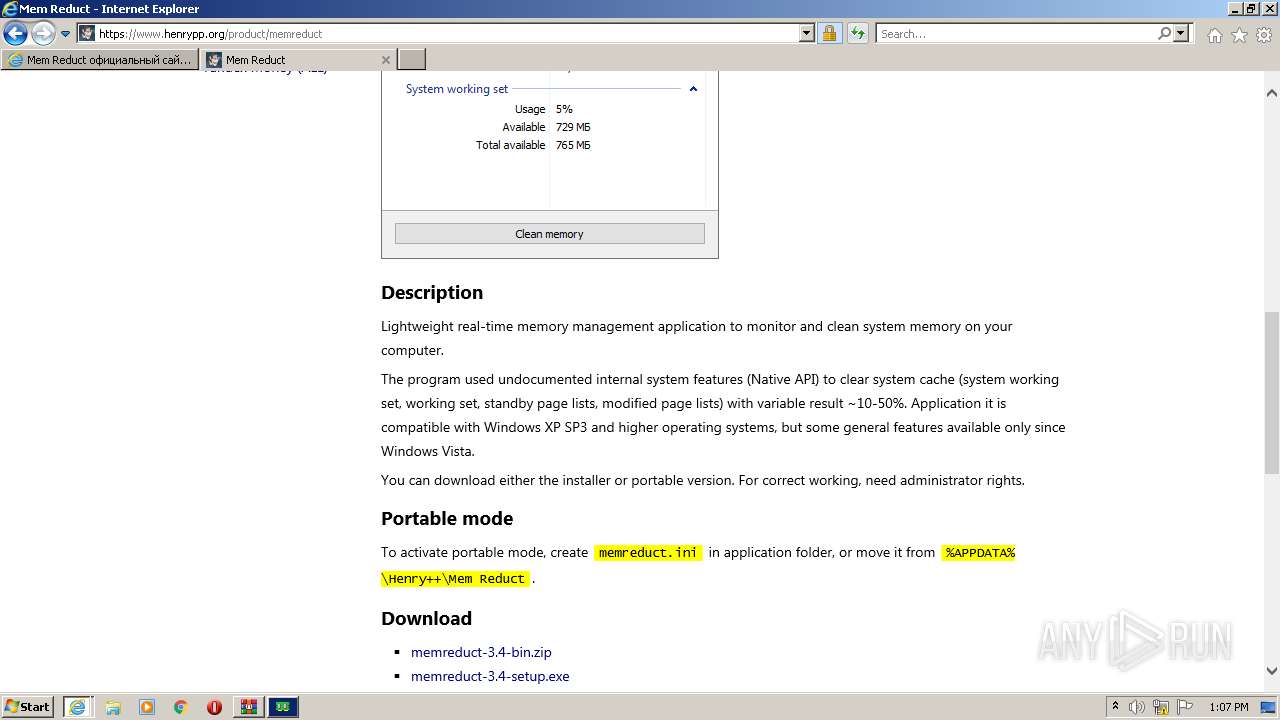
Task: Click the browser Back arrow button
Action: [x=15, y=34]
